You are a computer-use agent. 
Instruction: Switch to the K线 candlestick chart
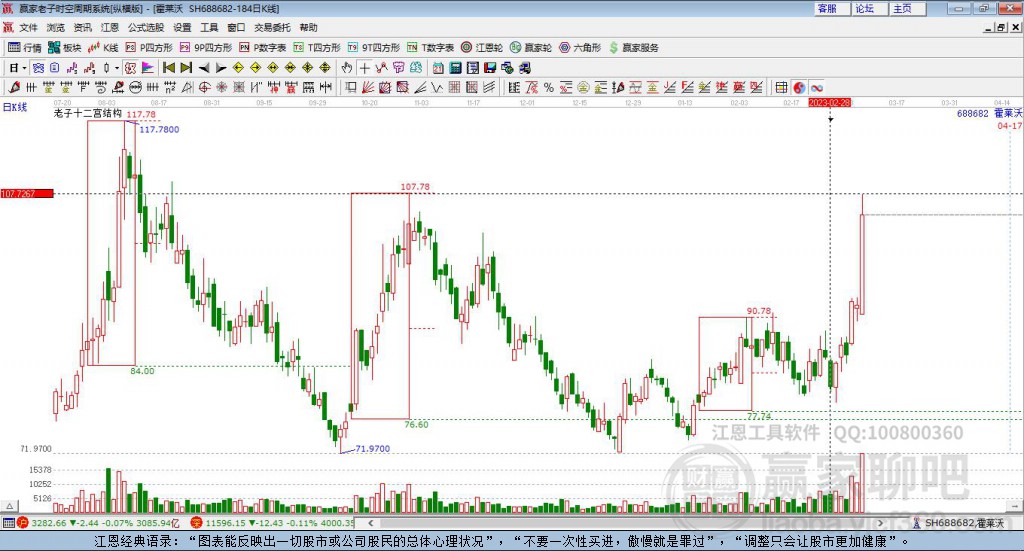[x=103, y=48]
